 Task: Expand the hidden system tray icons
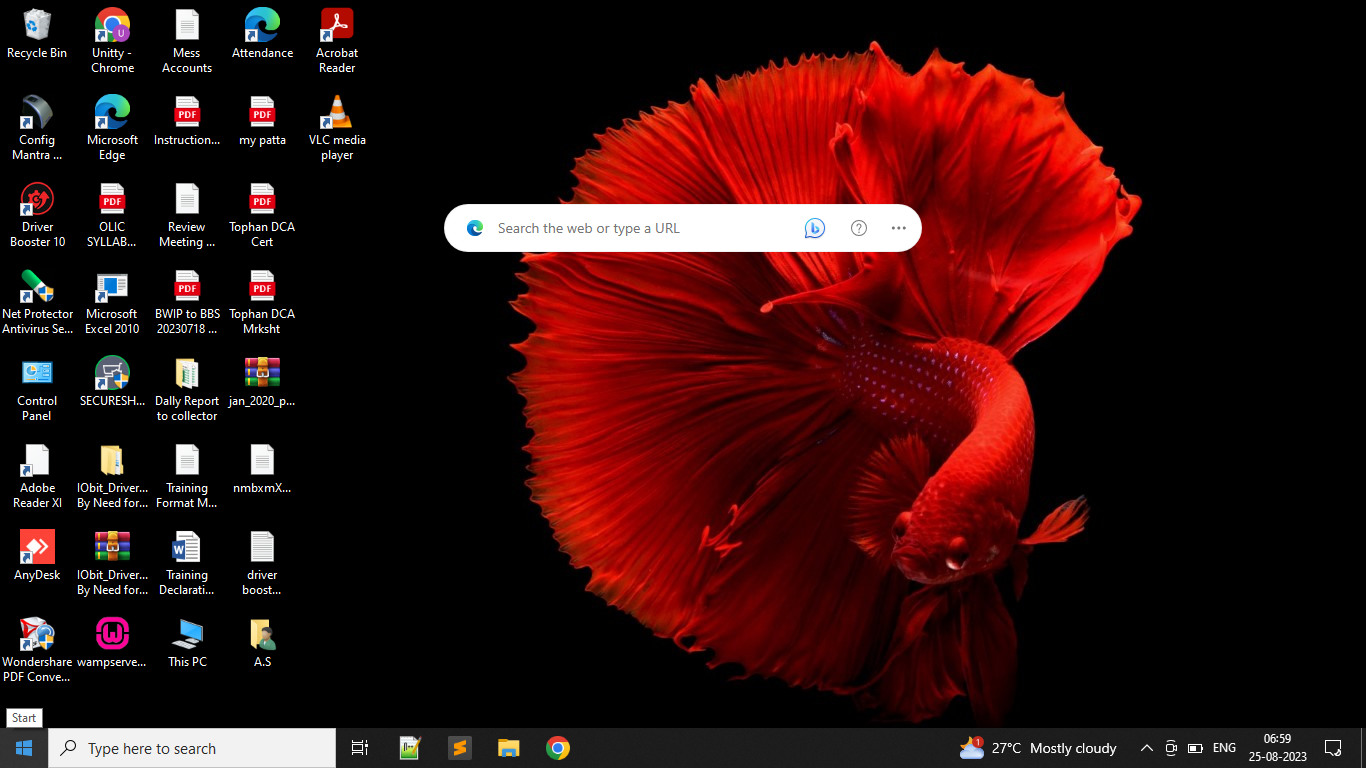[1146, 748]
